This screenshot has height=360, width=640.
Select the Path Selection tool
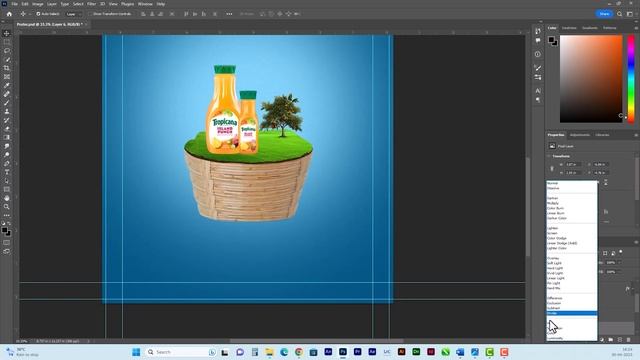(7, 180)
